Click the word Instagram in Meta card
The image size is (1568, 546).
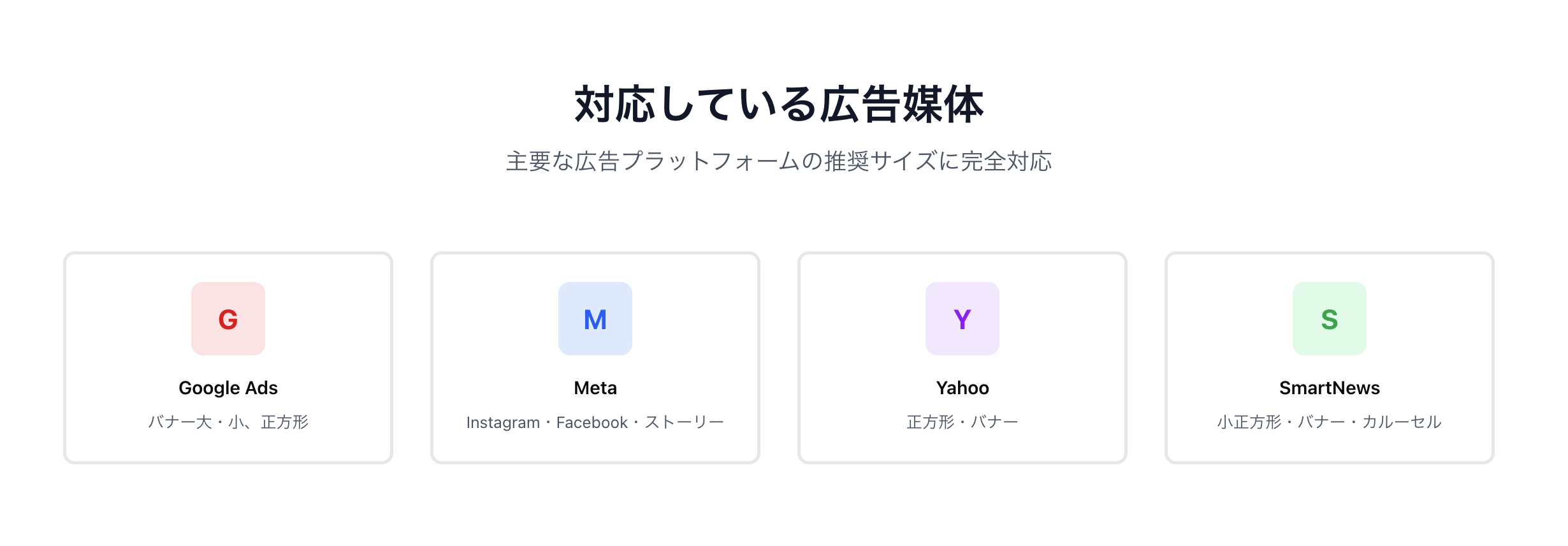(x=503, y=422)
